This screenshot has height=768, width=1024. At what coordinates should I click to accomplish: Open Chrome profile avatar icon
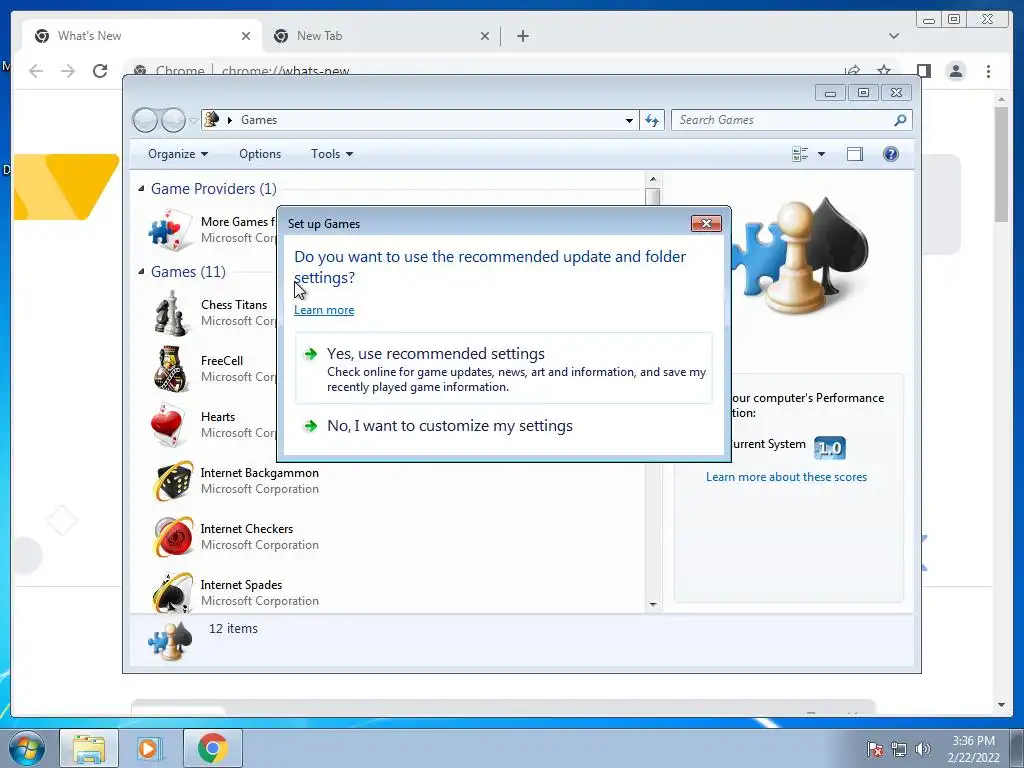tap(955, 71)
